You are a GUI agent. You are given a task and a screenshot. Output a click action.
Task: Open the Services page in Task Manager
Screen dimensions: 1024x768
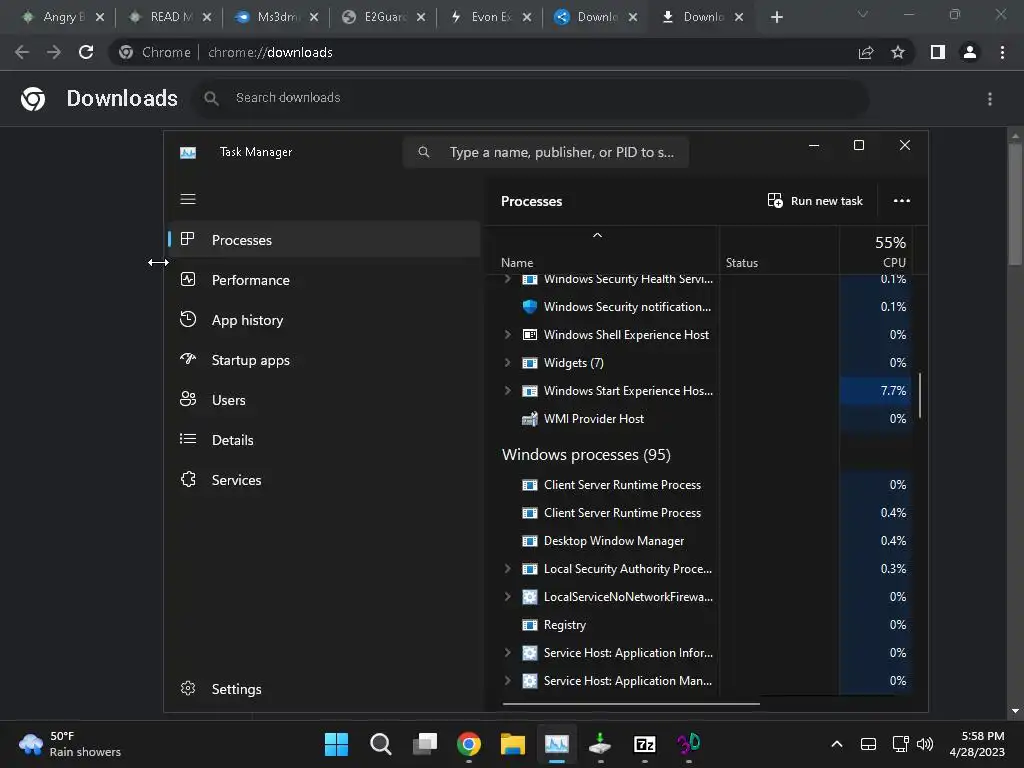325,480
